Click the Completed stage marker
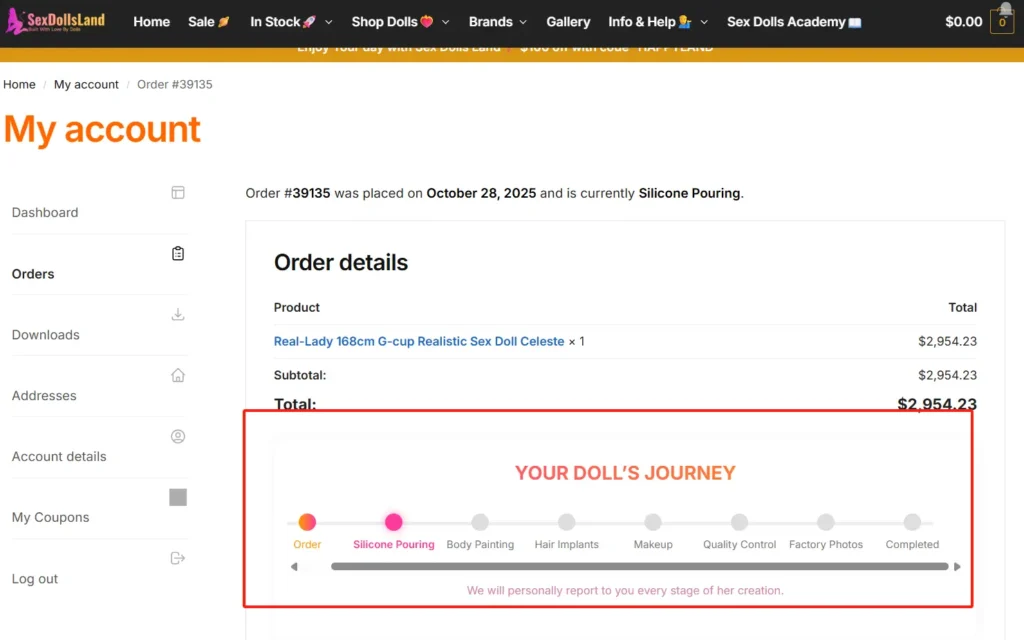Image resolution: width=1024 pixels, height=640 pixels. (x=912, y=522)
